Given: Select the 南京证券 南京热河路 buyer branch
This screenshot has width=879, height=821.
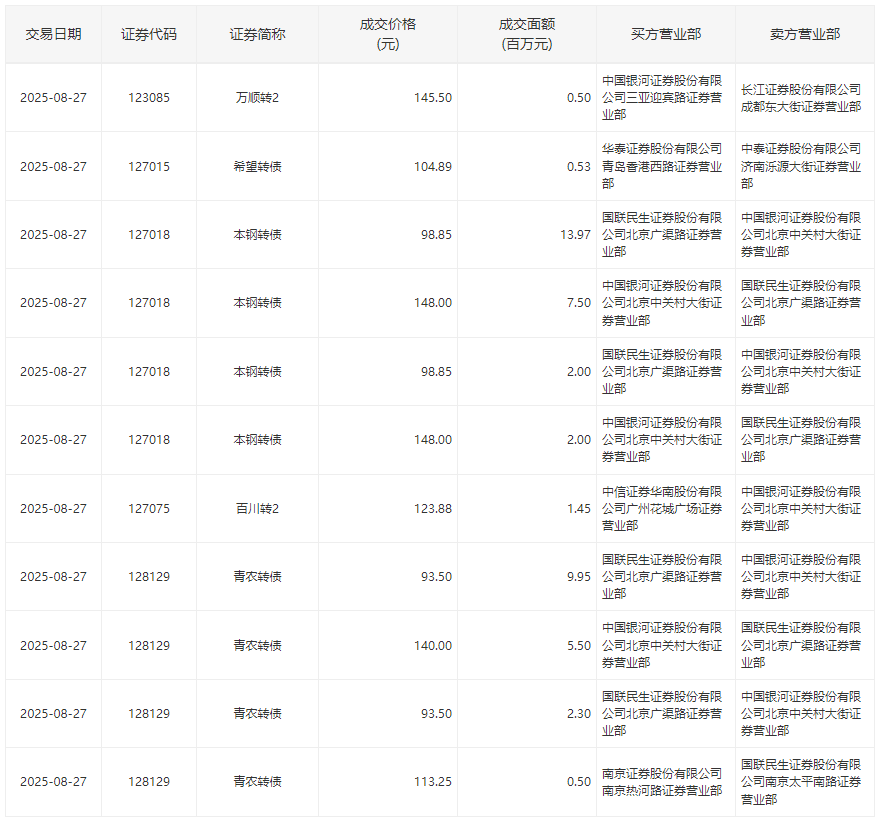Looking at the screenshot, I should (662, 781).
